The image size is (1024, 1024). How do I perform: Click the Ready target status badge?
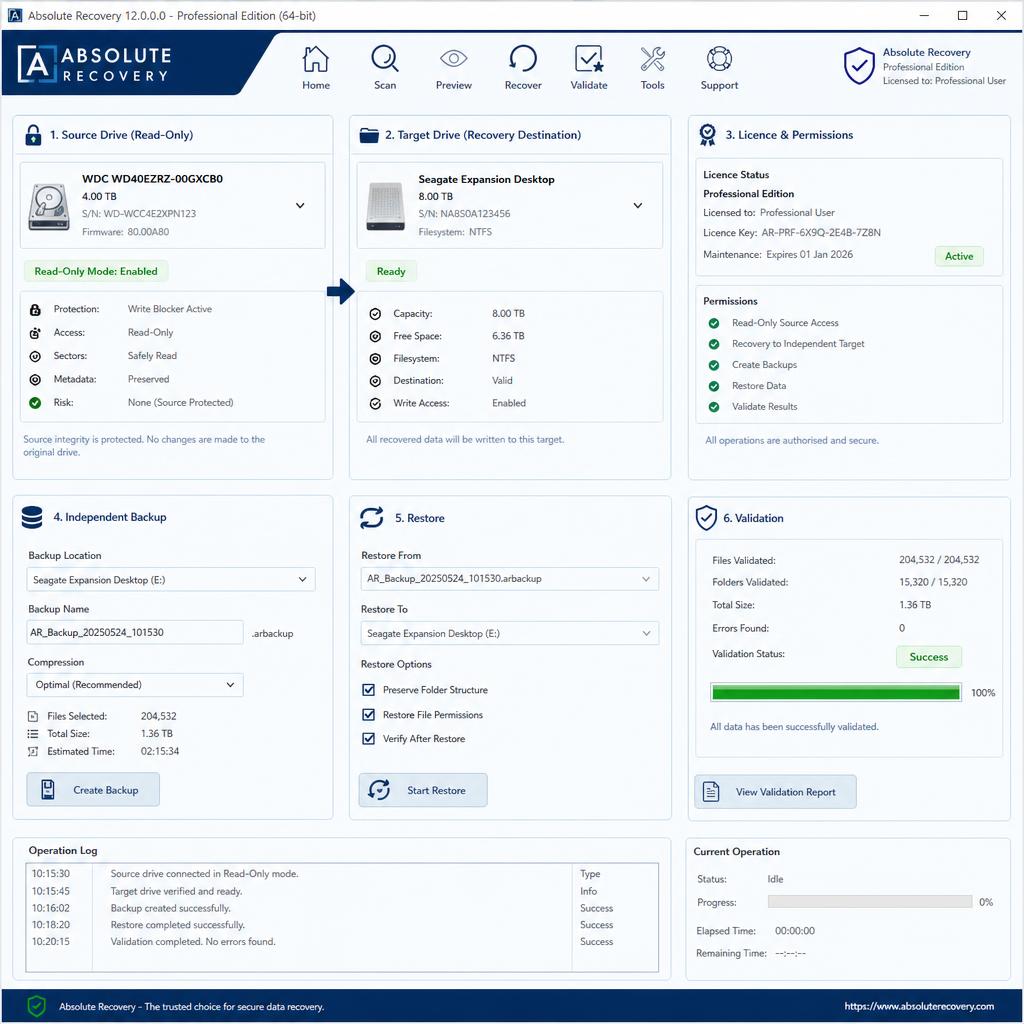point(391,271)
